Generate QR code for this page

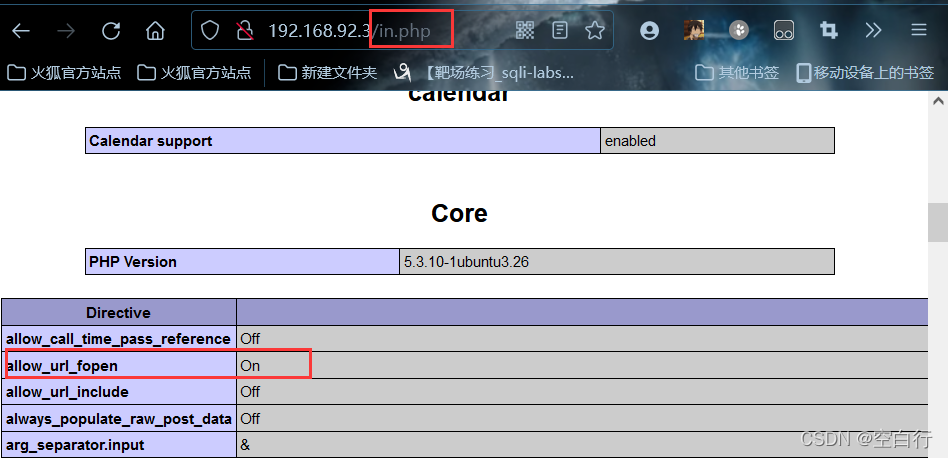pyautogui.click(x=525, y=30)
